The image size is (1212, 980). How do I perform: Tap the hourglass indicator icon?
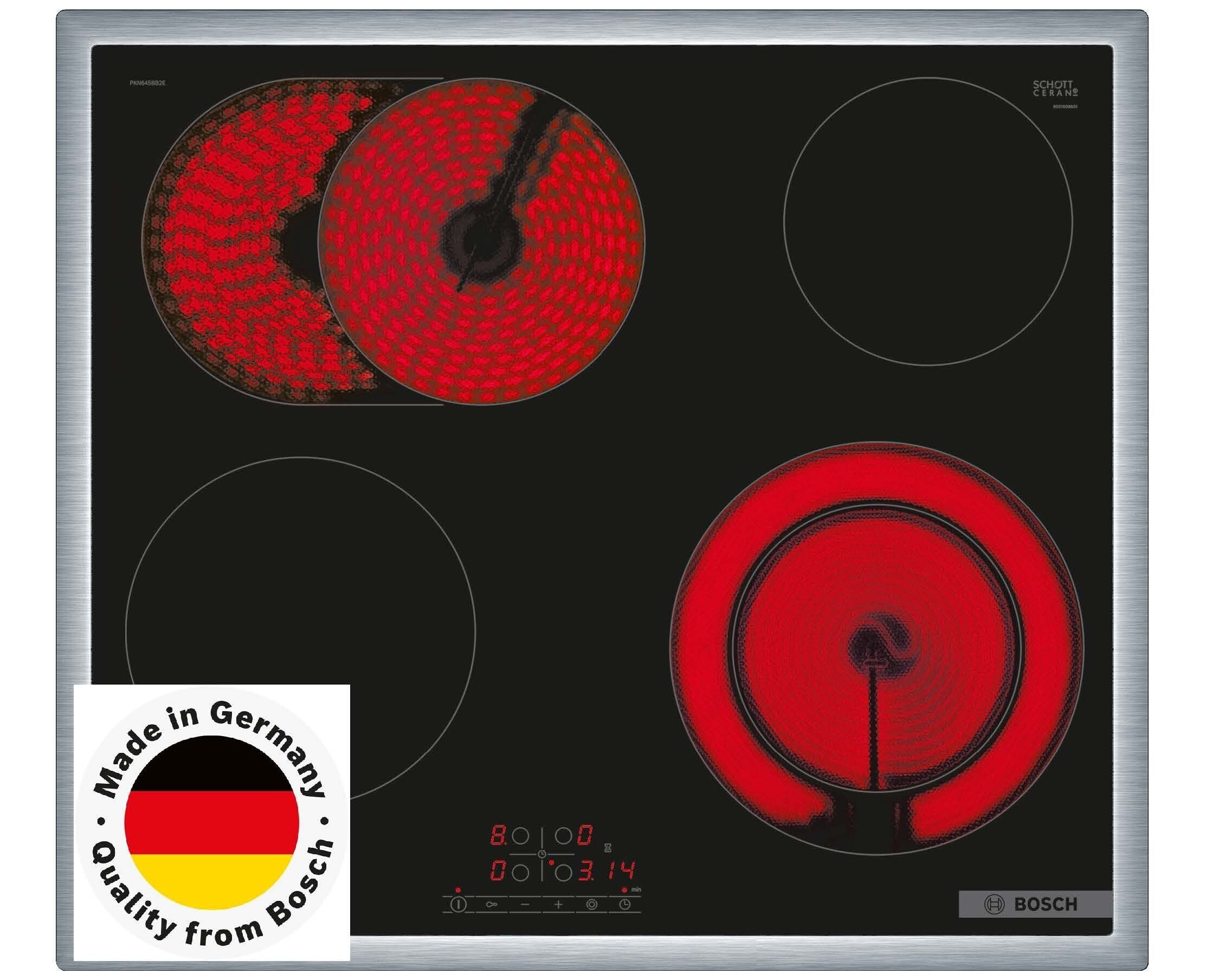[608, 848]
